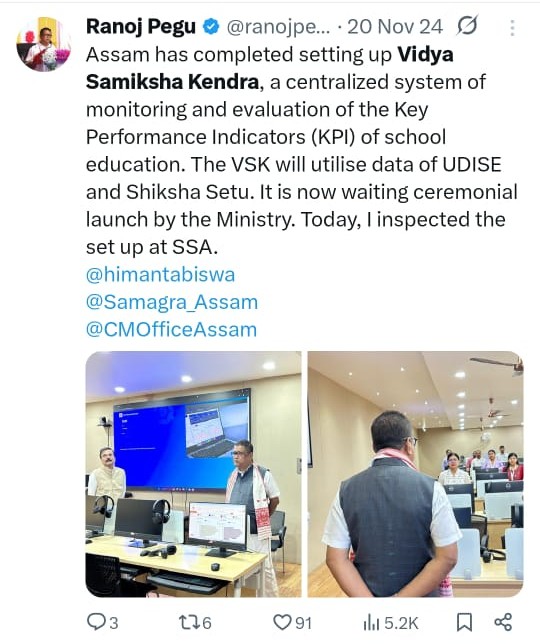Click the tweet text about Vidya Samiksha Kendra
This screenshot has width=540, height=644.
pyautogui.click(x=301, y=151)
